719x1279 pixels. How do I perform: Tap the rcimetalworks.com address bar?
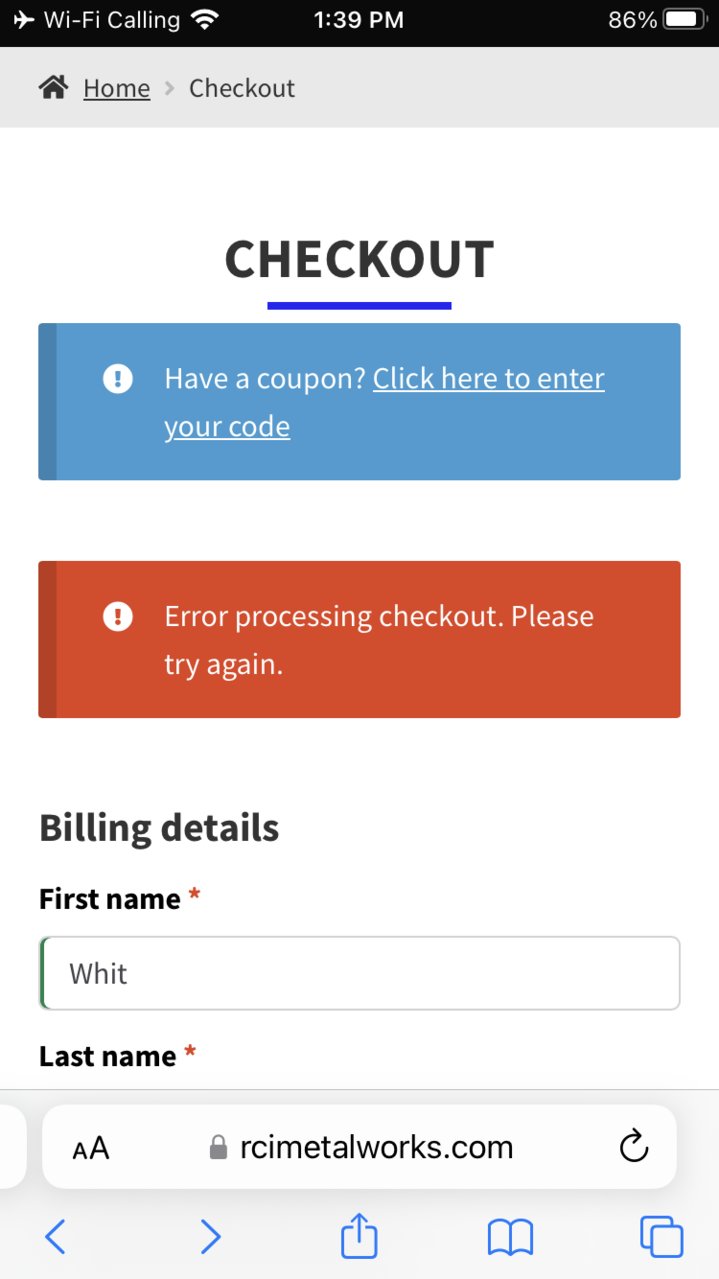point(360,1147)
